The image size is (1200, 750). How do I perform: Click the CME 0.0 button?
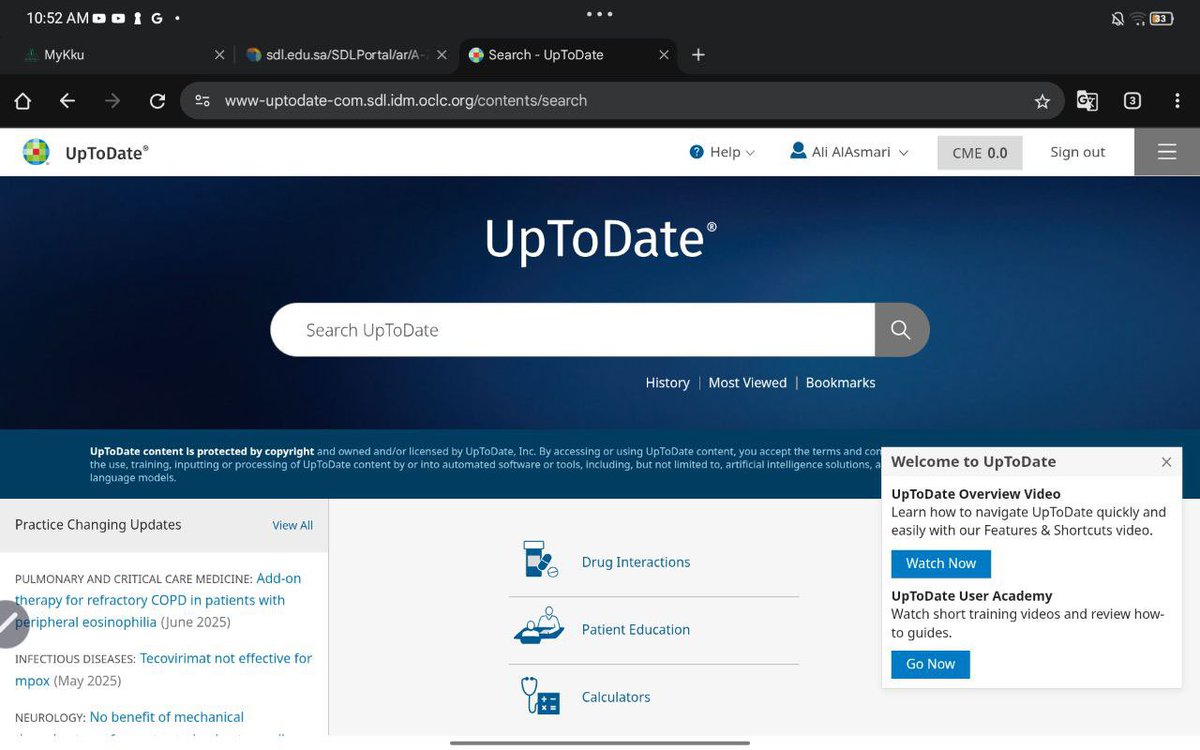(980, 153)
